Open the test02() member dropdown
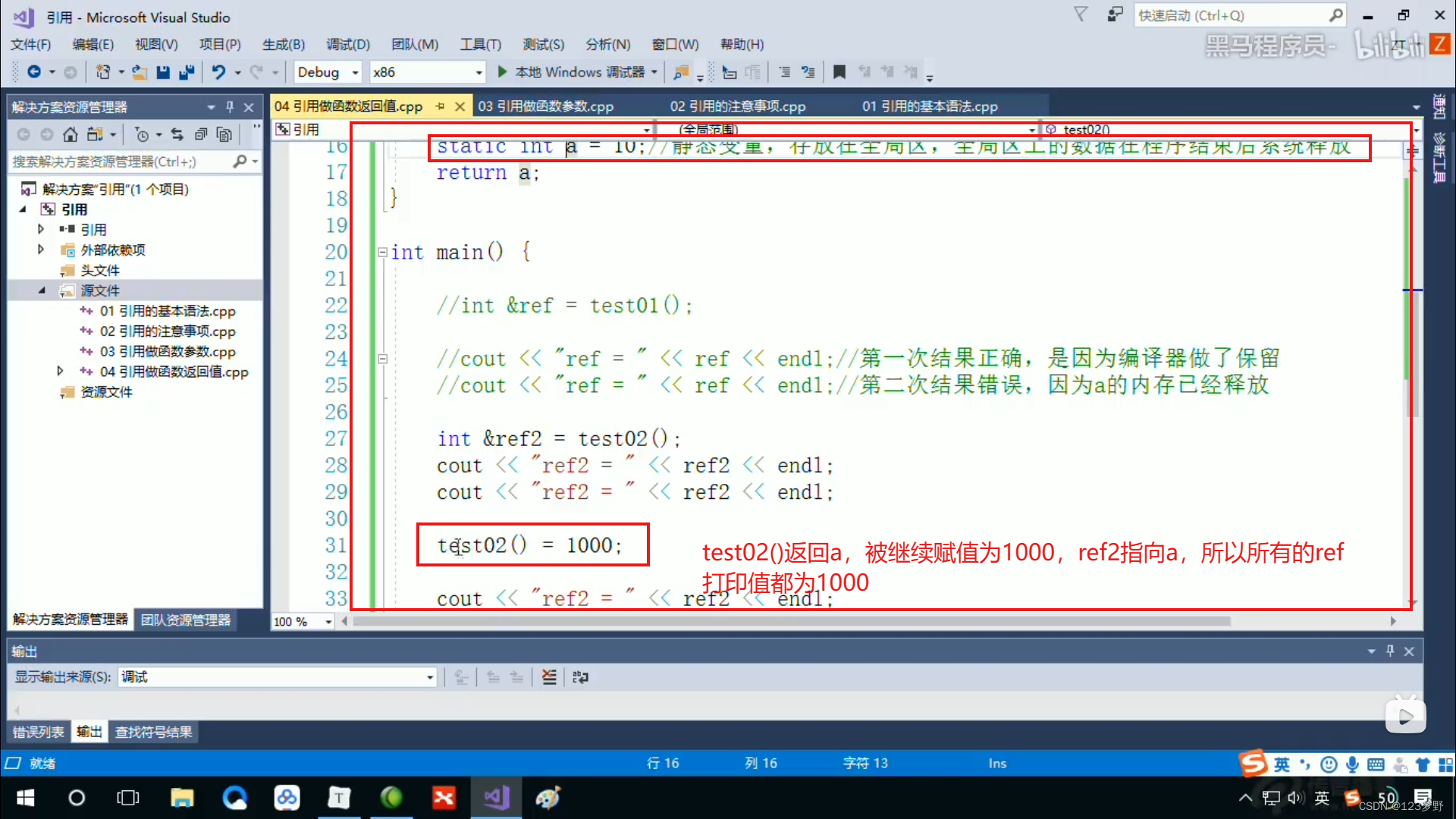 coord(1415,130)
